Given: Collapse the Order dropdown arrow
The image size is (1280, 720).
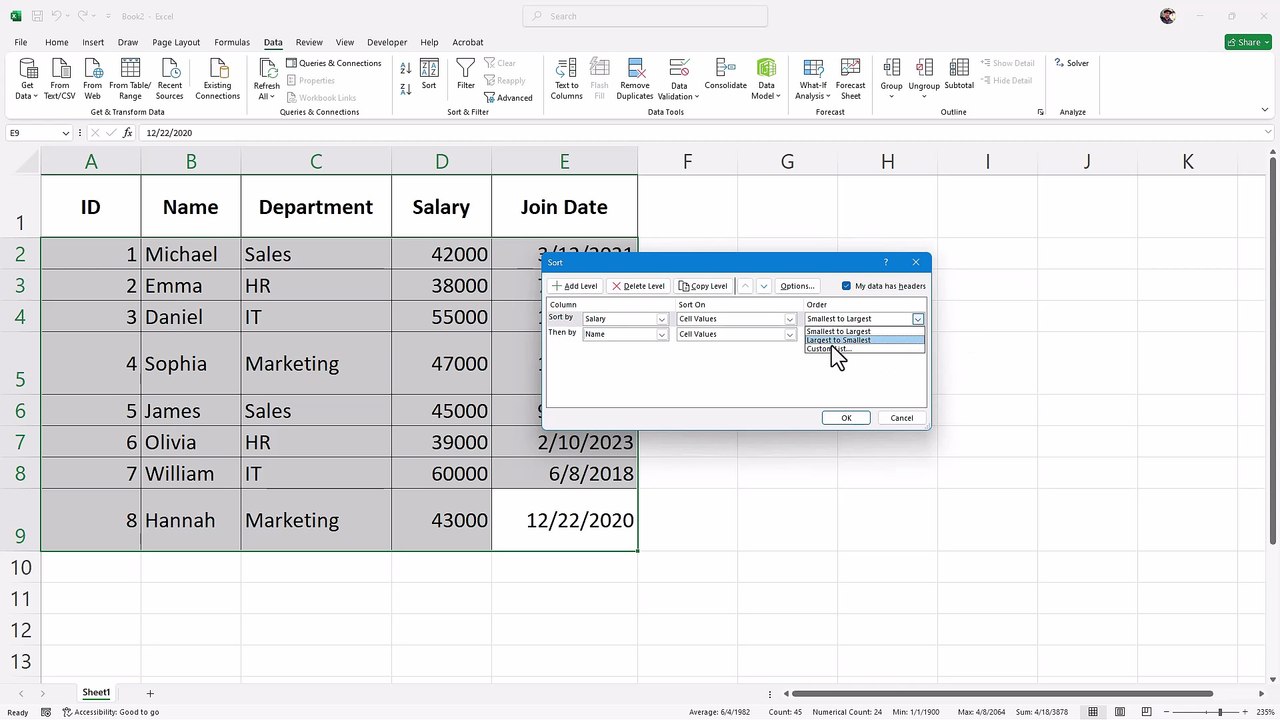Looking at the screenshot, I should 918,319.
